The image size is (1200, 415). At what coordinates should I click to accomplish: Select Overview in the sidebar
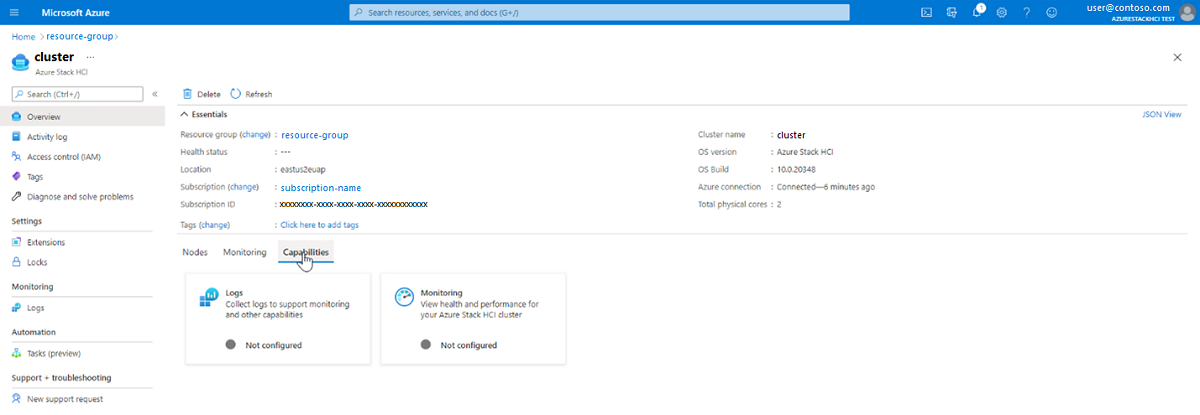[x=82, y=117]
